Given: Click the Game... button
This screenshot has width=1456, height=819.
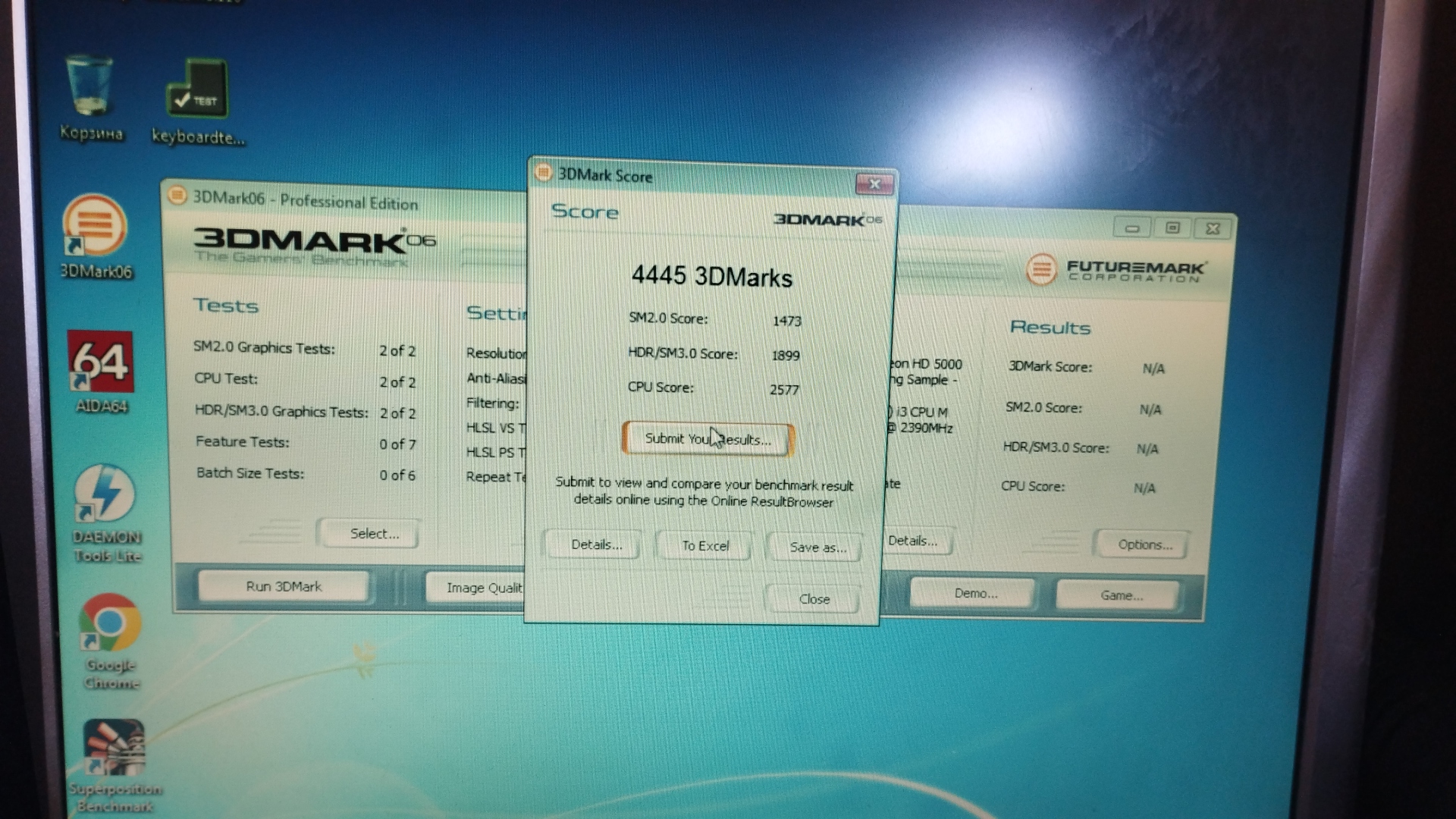Looking at the screenshot, I should click(1120, 596).
